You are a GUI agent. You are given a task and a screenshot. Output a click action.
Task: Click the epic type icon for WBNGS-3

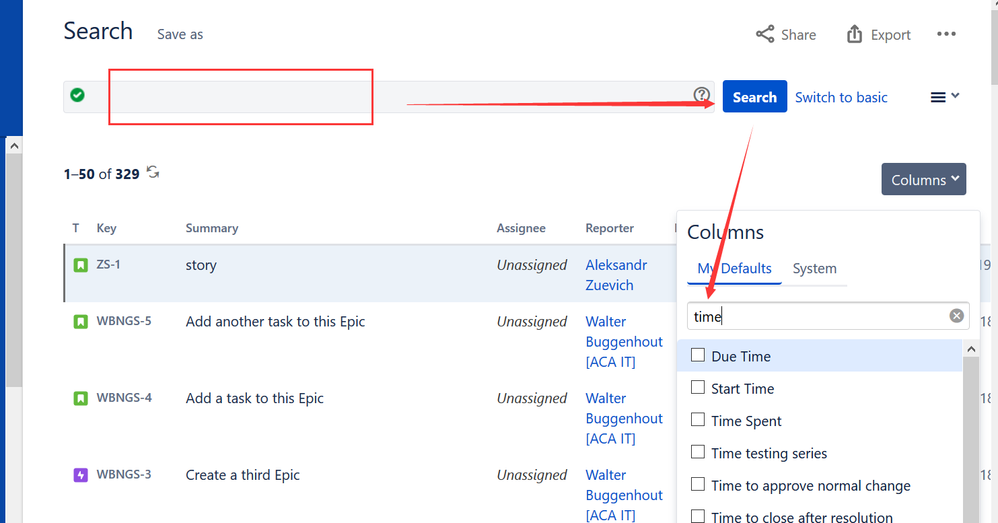(81, 475)
